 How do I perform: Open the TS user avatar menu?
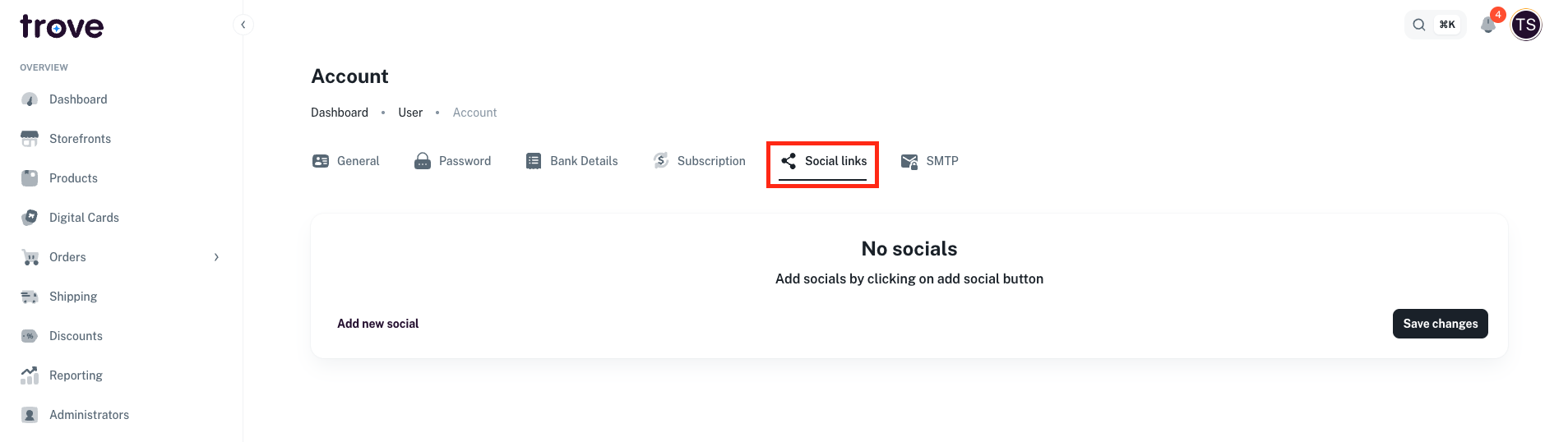pyautogui.click(x=1526, y=25)
